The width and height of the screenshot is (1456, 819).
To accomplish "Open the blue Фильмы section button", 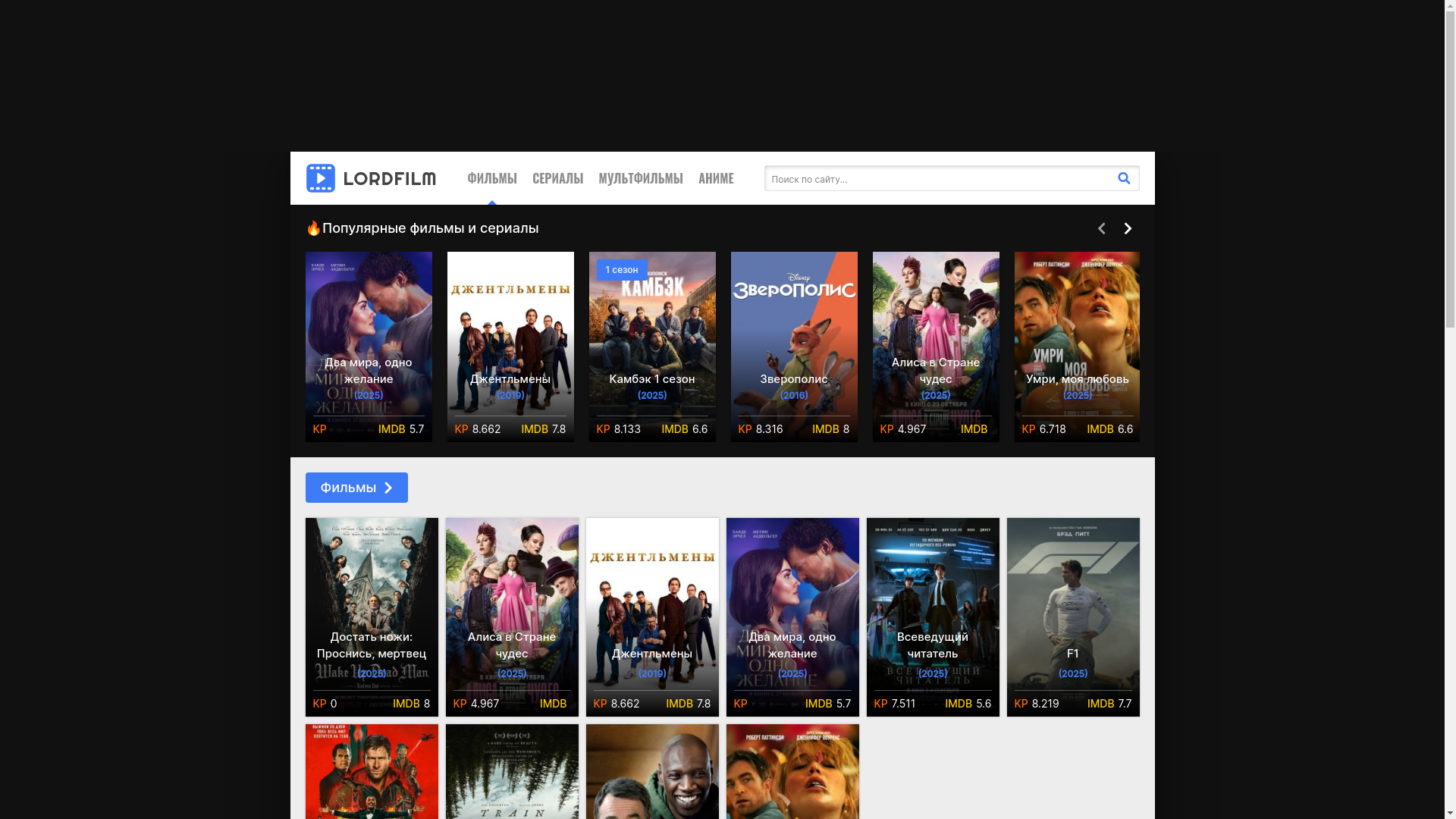I will pyautogui.click(x=356, y=488).
